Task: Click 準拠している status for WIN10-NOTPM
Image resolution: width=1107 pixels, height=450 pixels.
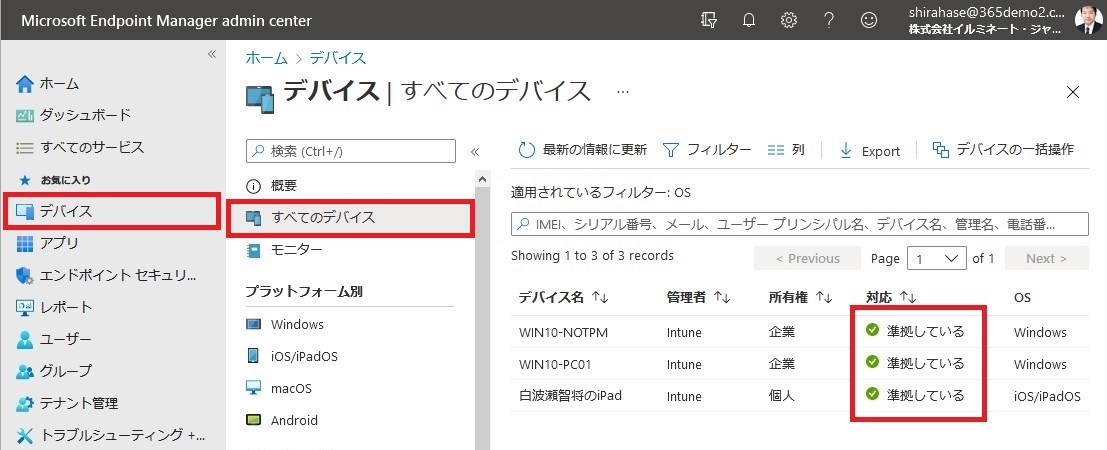Action: (x=915, y=331)
